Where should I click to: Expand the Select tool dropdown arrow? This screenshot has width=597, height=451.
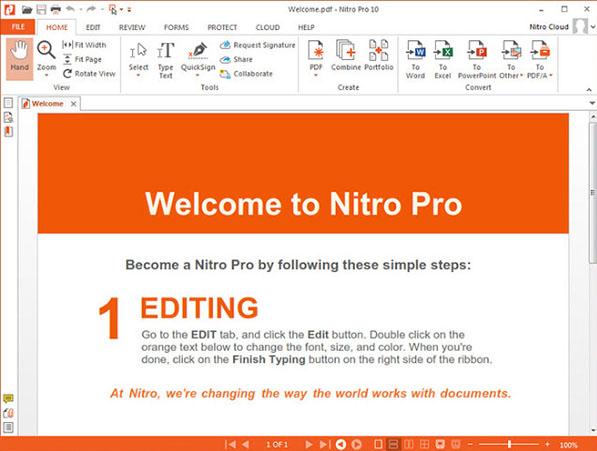(138, 76)
